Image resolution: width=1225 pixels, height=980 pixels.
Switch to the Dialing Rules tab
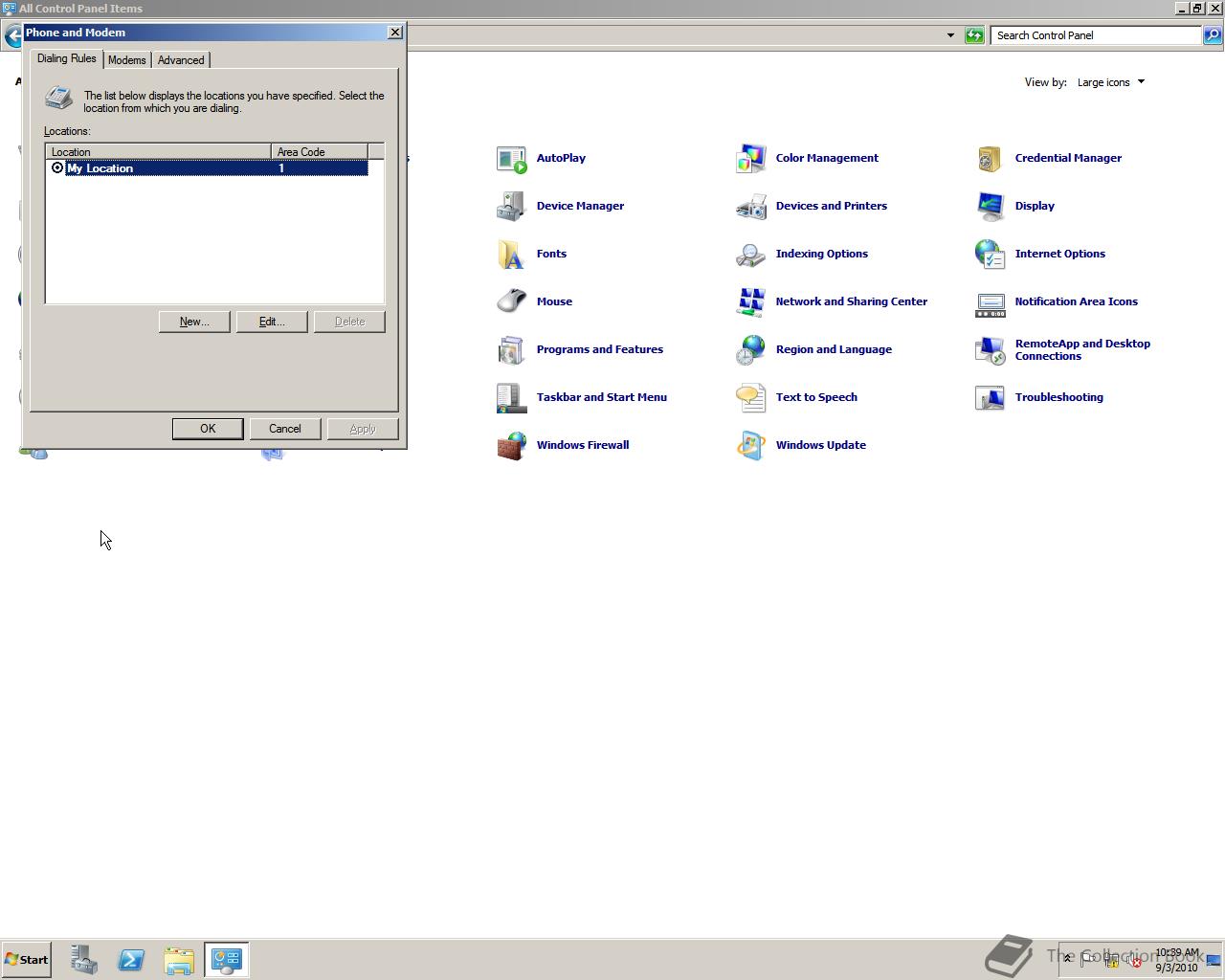click(x=67, y=58)
